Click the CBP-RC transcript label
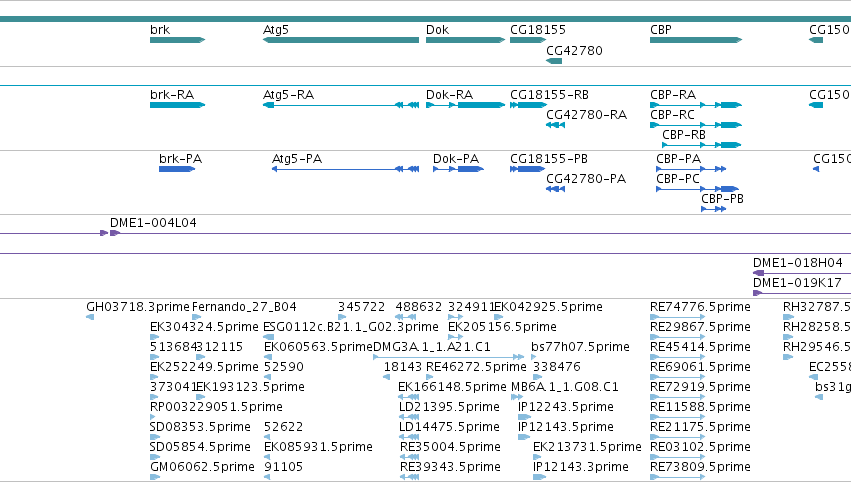 coord(672,115)
